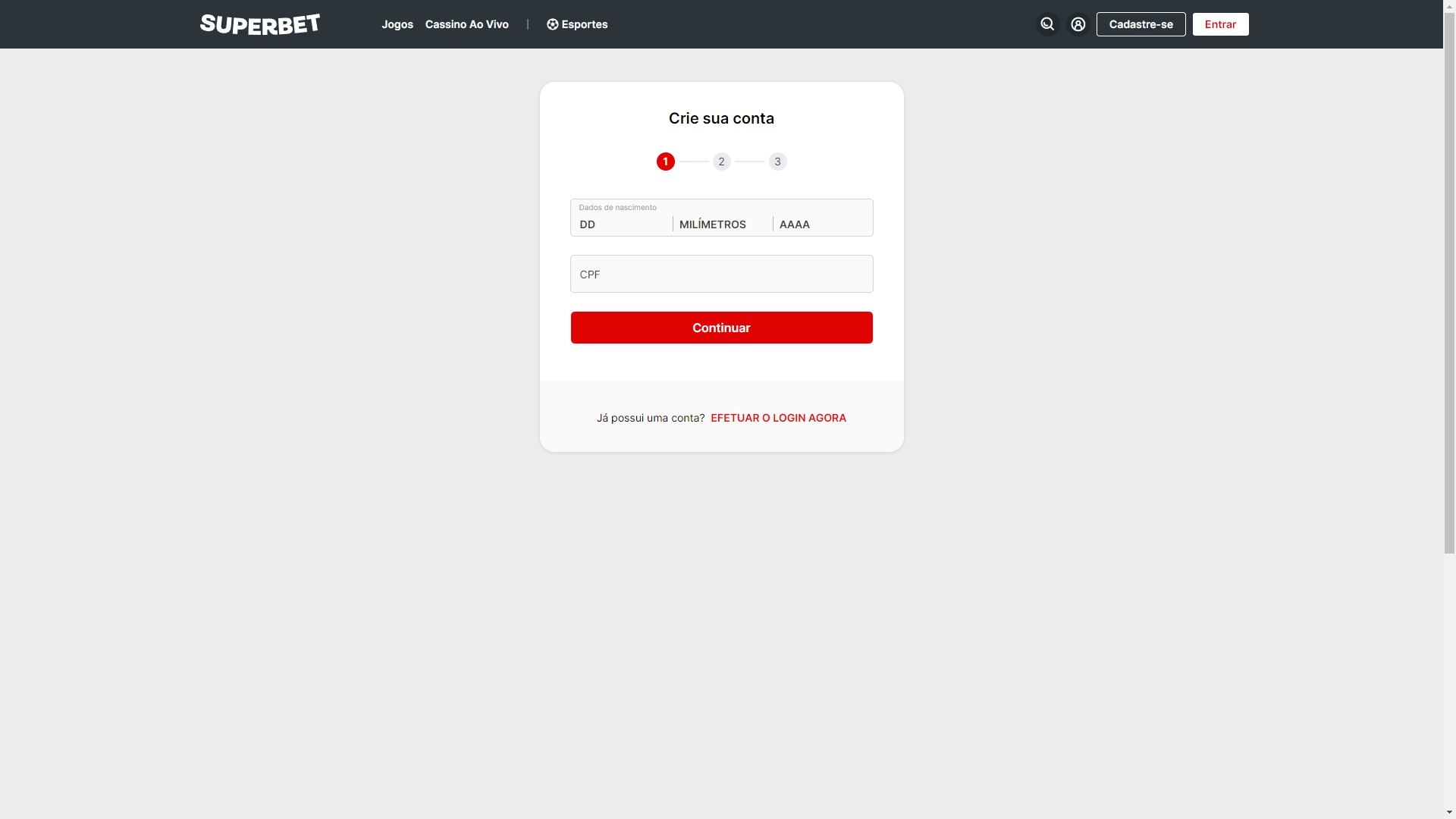
Task: Open the user profile icon
Action: click(x=1078, y=24)
